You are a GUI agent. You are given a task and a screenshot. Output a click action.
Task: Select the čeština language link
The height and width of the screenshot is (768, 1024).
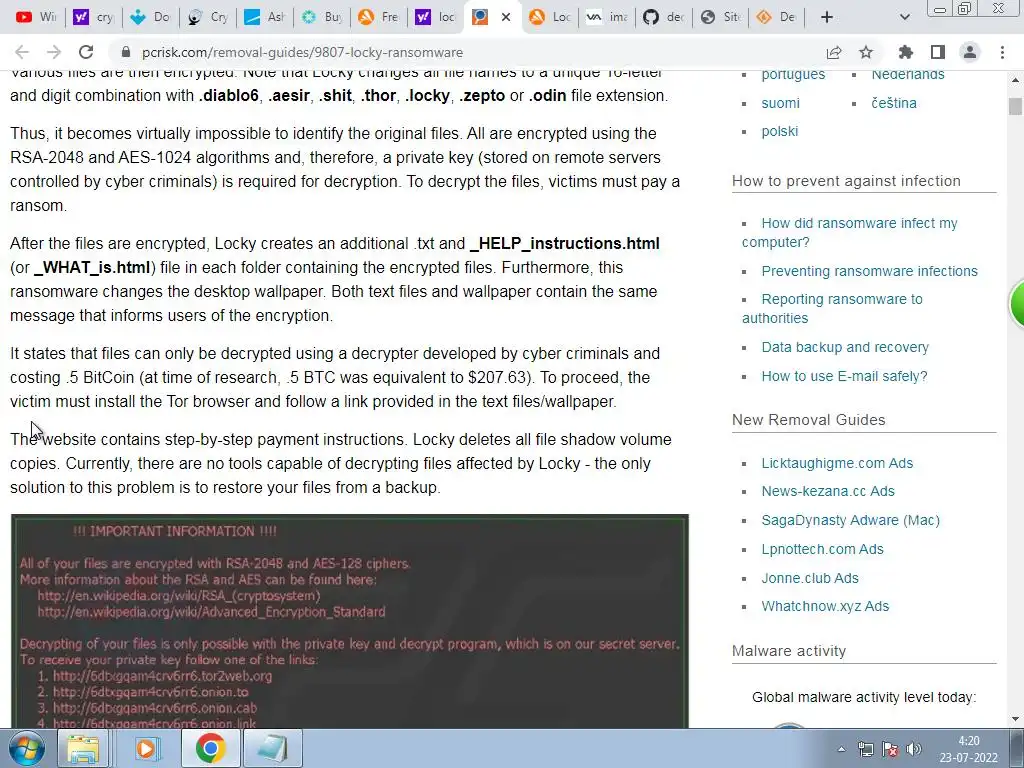pos(893,103)
